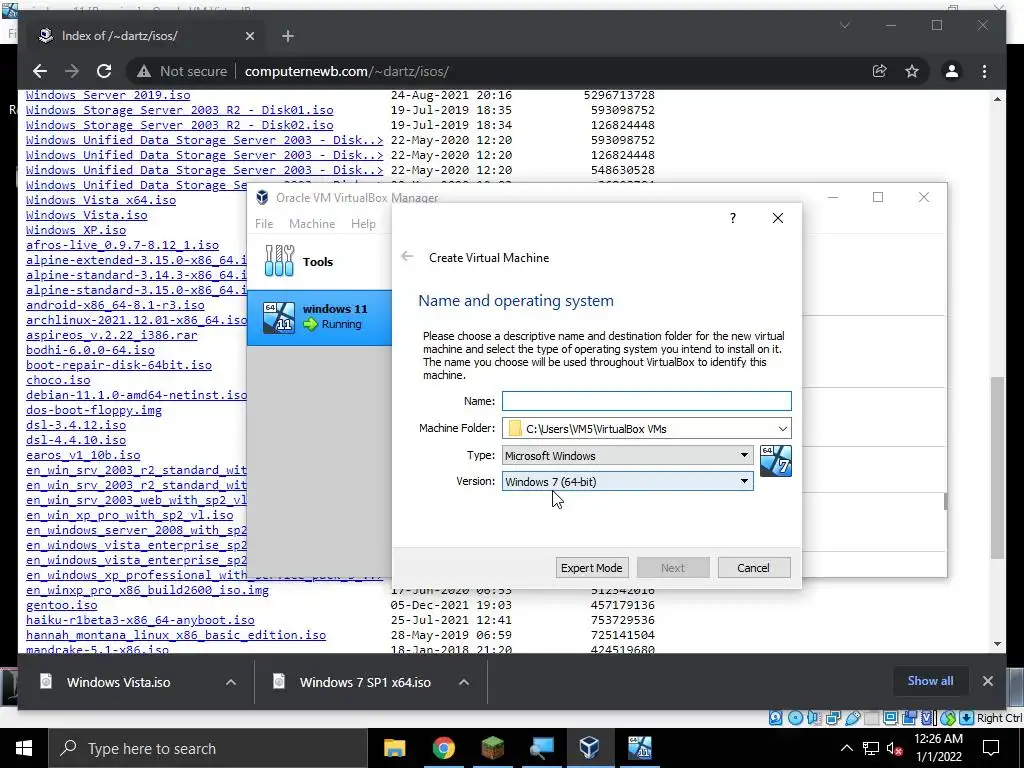
Task: Click the Windows 7 OS type icon
Action: (776, 461)
